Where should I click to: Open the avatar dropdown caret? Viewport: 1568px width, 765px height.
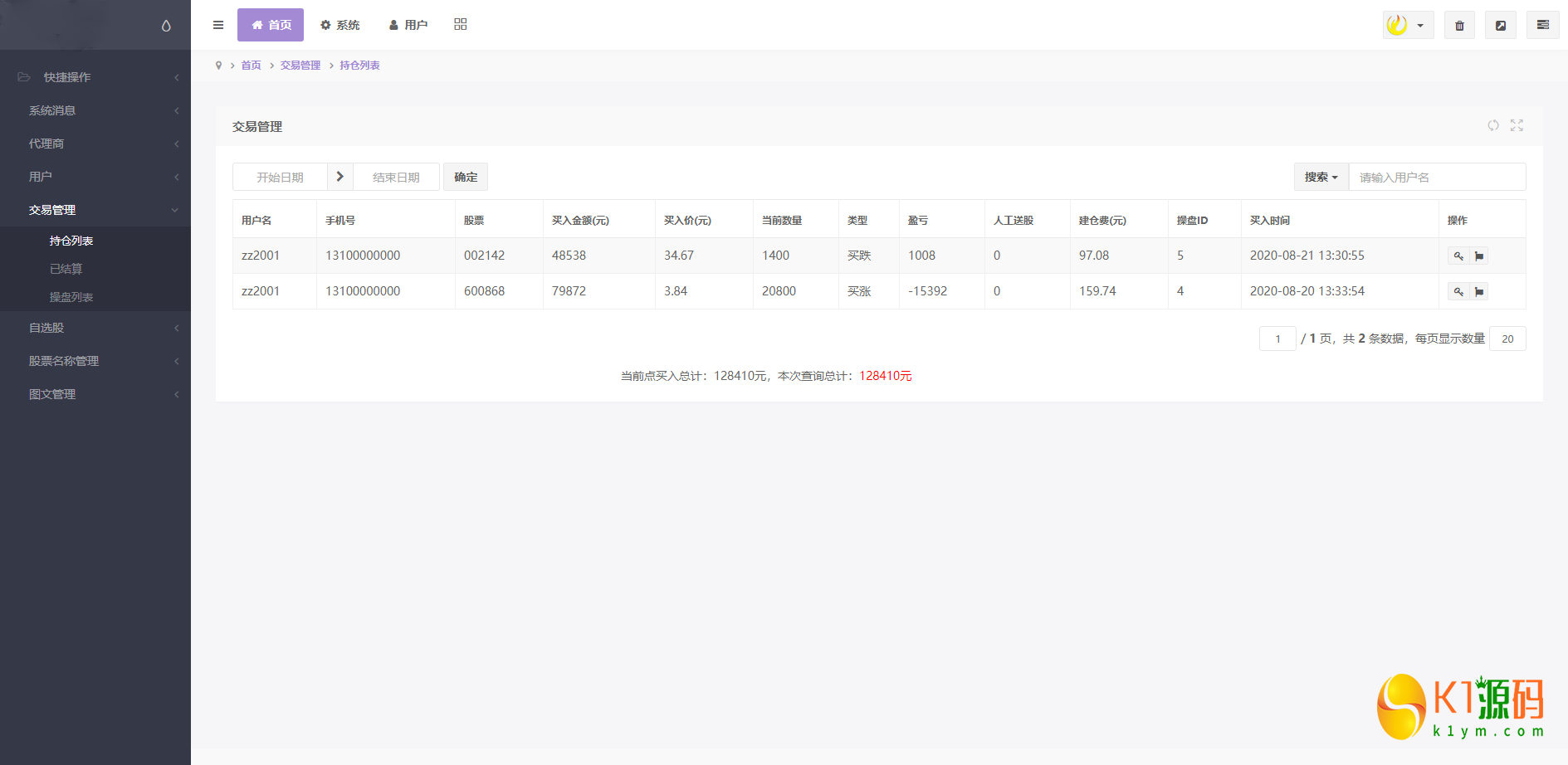click(x=1420, y=26)
